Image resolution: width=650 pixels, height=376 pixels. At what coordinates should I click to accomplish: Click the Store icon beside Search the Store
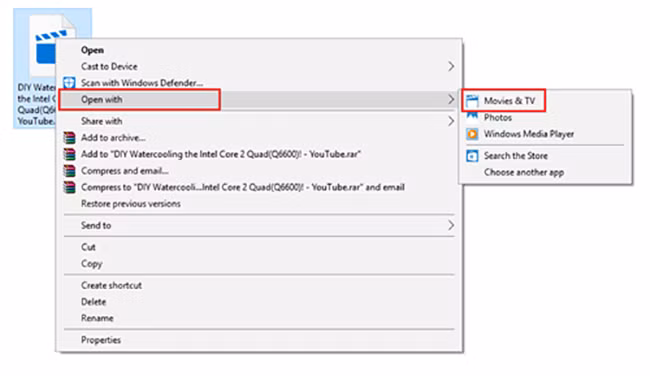472,155
